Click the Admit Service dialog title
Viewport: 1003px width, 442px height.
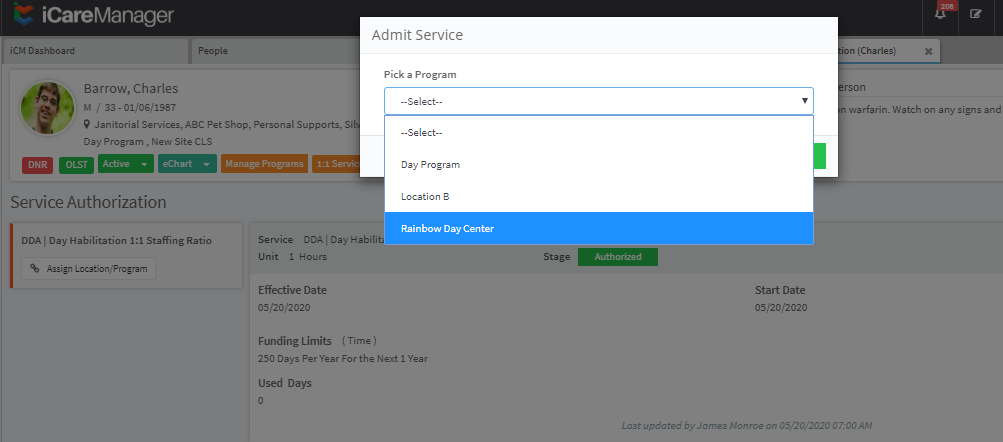pyautogui.click(x=417, y=35)
